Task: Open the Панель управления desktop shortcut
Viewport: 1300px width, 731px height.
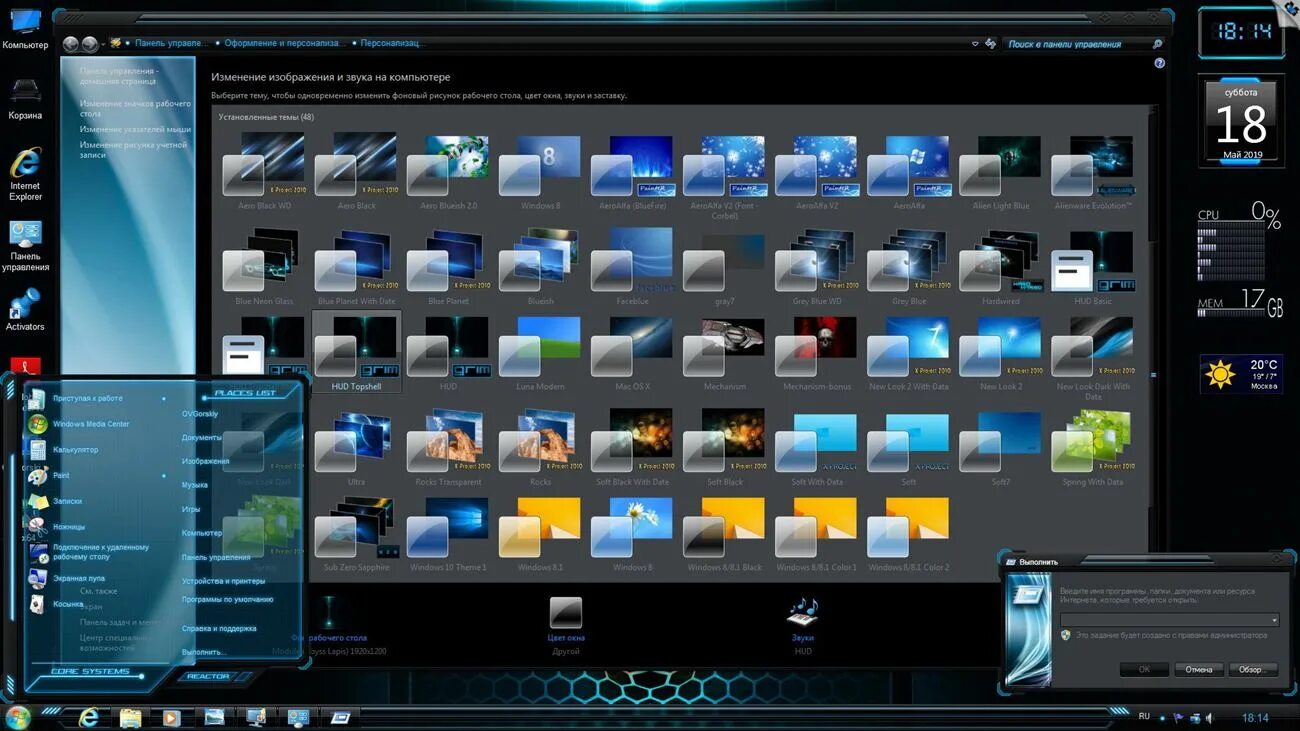Action: (25, 246)
